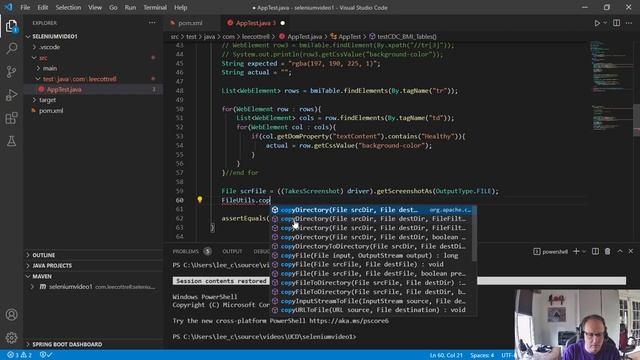
Task: Open Run and Debug view icon
Action: (x=11, y=95)
